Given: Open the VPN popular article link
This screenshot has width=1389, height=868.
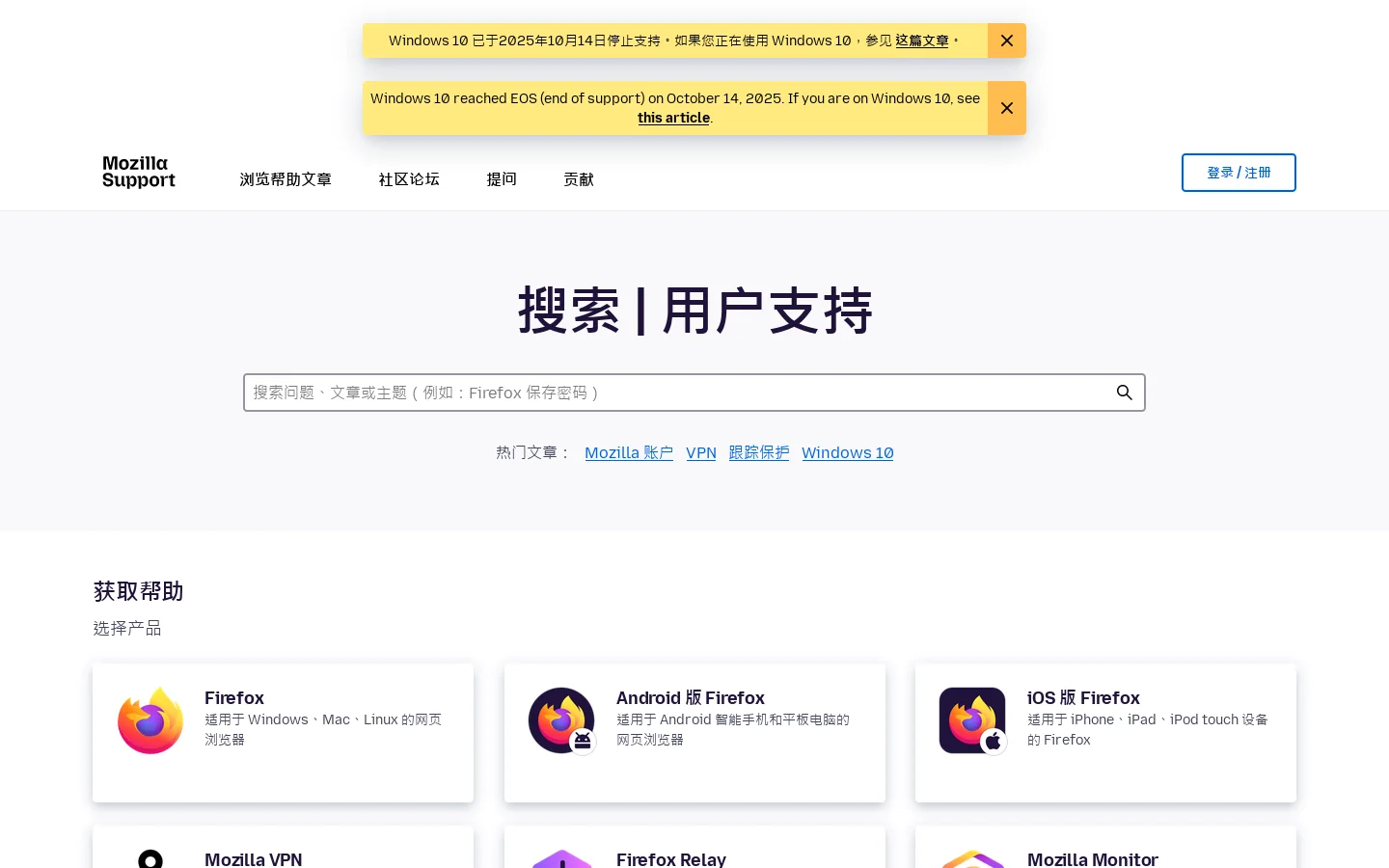Looking at the screenshot, I should point(701,452).
